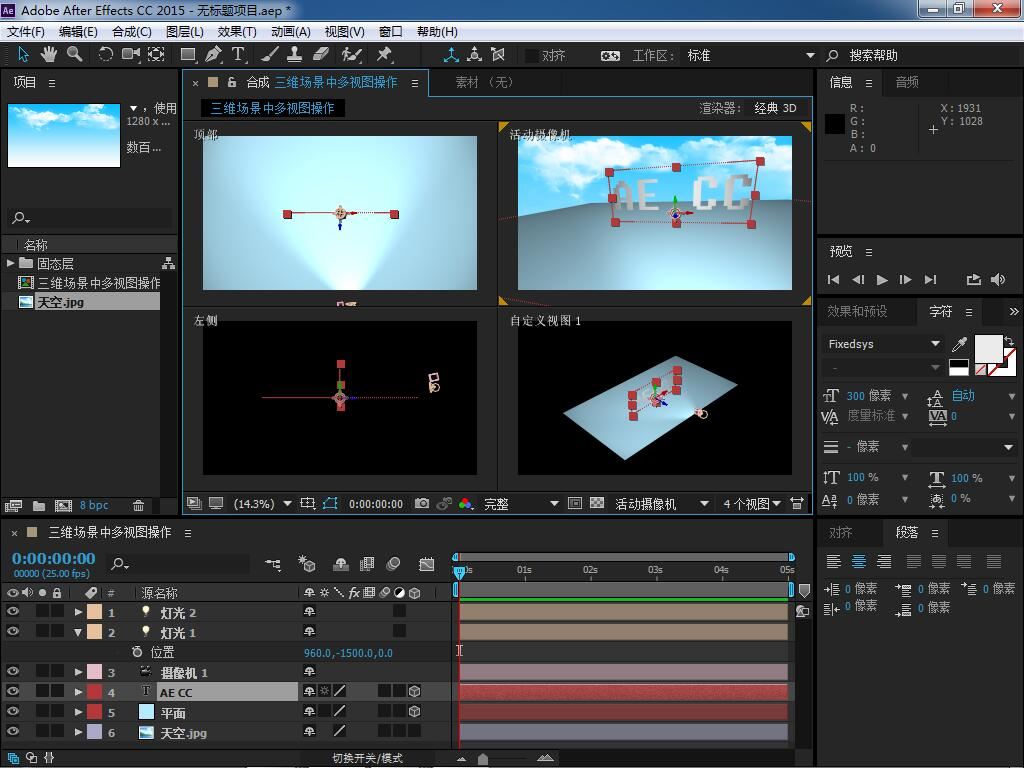Expand the 固态层 folder

click(x=10, y=263)
